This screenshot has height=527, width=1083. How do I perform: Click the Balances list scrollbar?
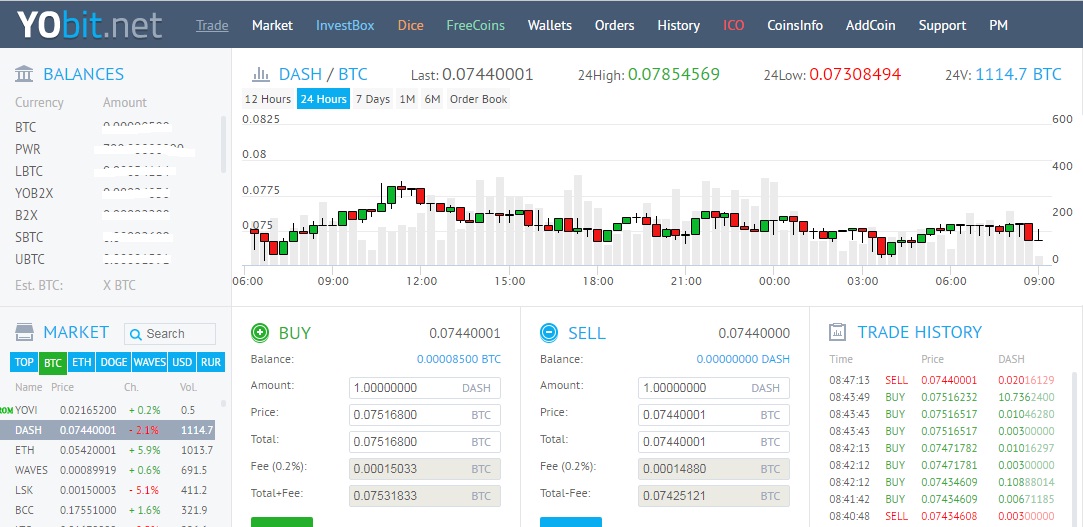222,144
